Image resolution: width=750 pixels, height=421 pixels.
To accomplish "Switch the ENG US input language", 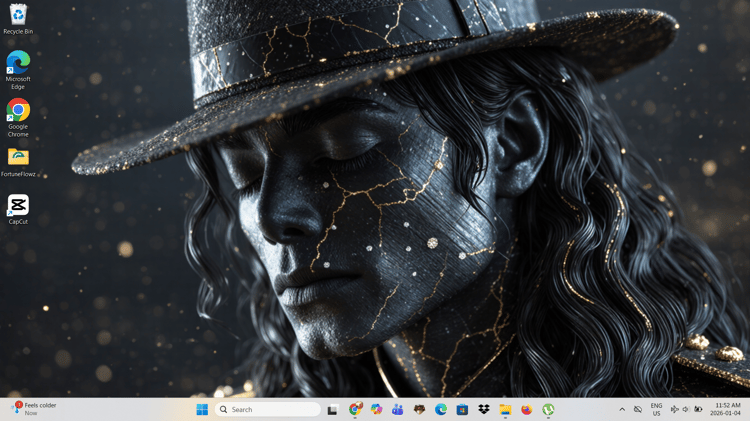I will 656,410.
